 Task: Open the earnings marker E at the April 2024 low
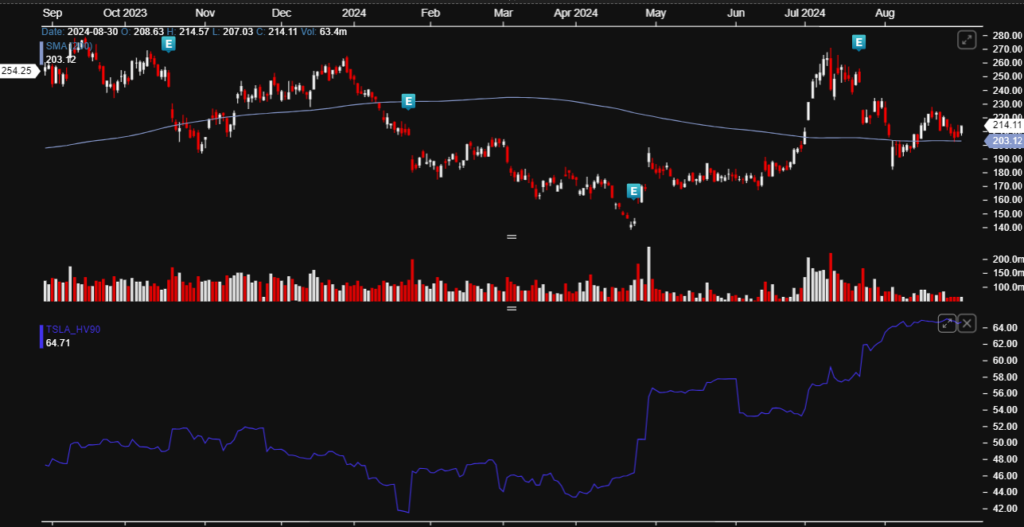(x=633, y=191)
